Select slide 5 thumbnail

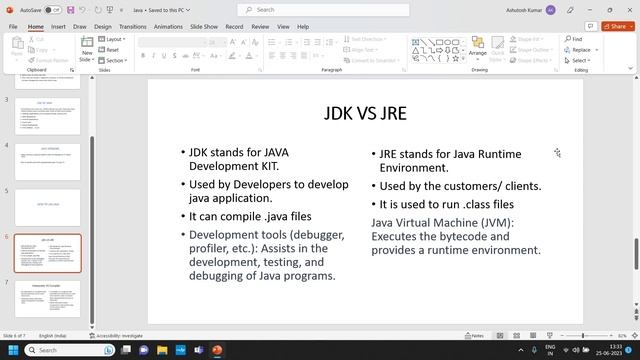click(48, 208)
